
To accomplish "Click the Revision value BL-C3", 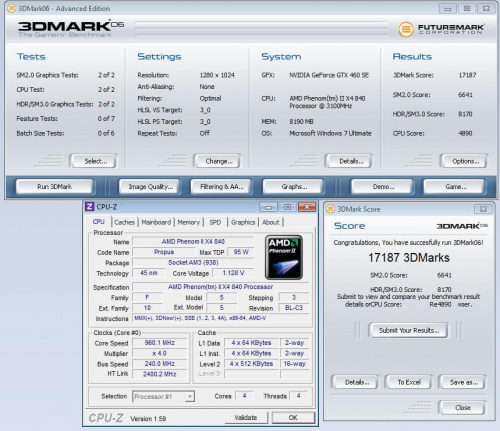I will coord(294,308).
